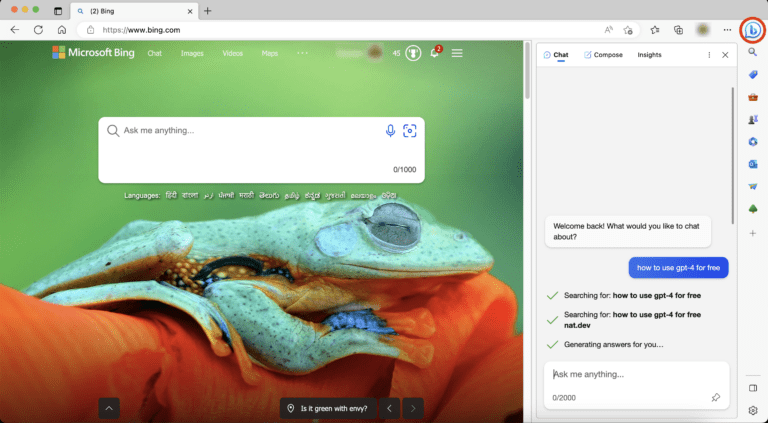Add this page to favorites star
Image resolution: width=768 pixels, height=423 pixels.
(x=628, y=30)
